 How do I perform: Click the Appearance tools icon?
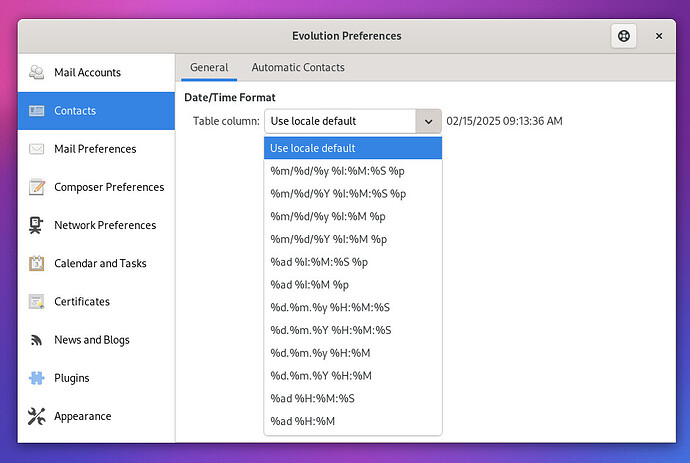click(x=36, y=416)
